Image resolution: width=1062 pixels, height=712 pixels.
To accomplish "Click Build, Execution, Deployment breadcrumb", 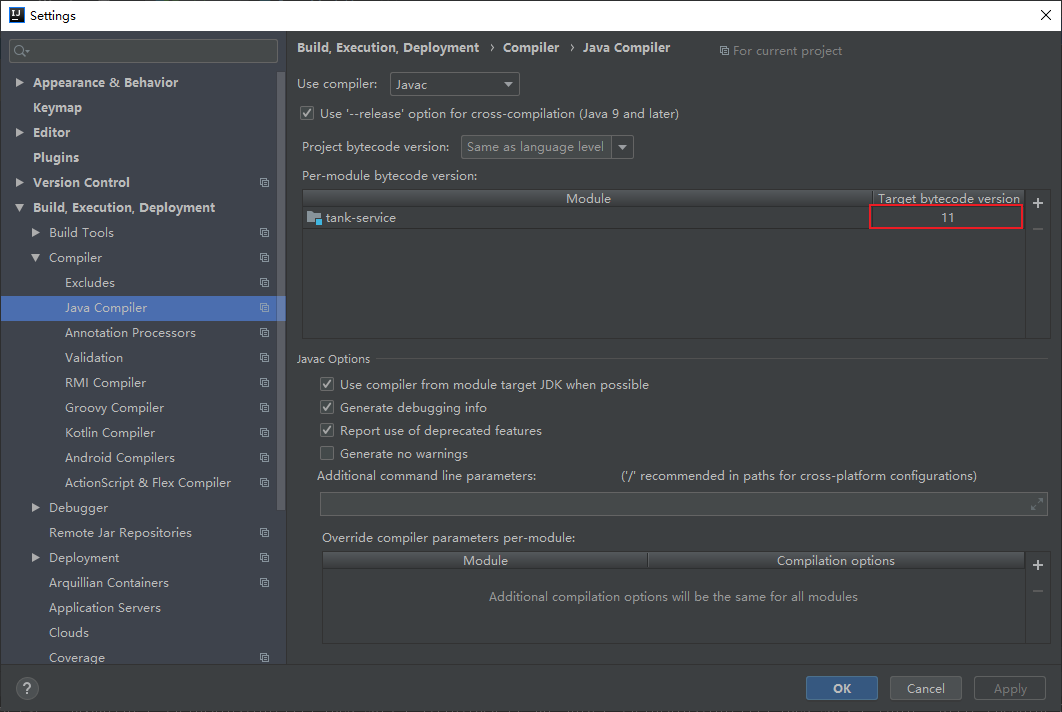I will (x=388, y=47).
